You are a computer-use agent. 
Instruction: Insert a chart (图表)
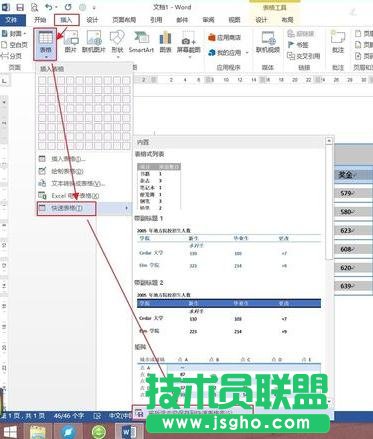(165, 42)
